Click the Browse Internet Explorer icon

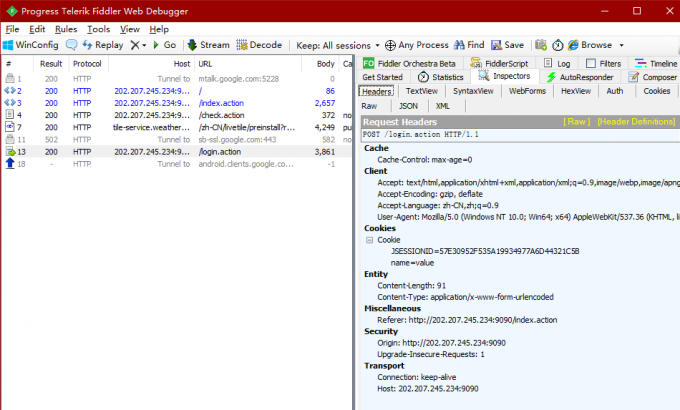pos(573,45)
